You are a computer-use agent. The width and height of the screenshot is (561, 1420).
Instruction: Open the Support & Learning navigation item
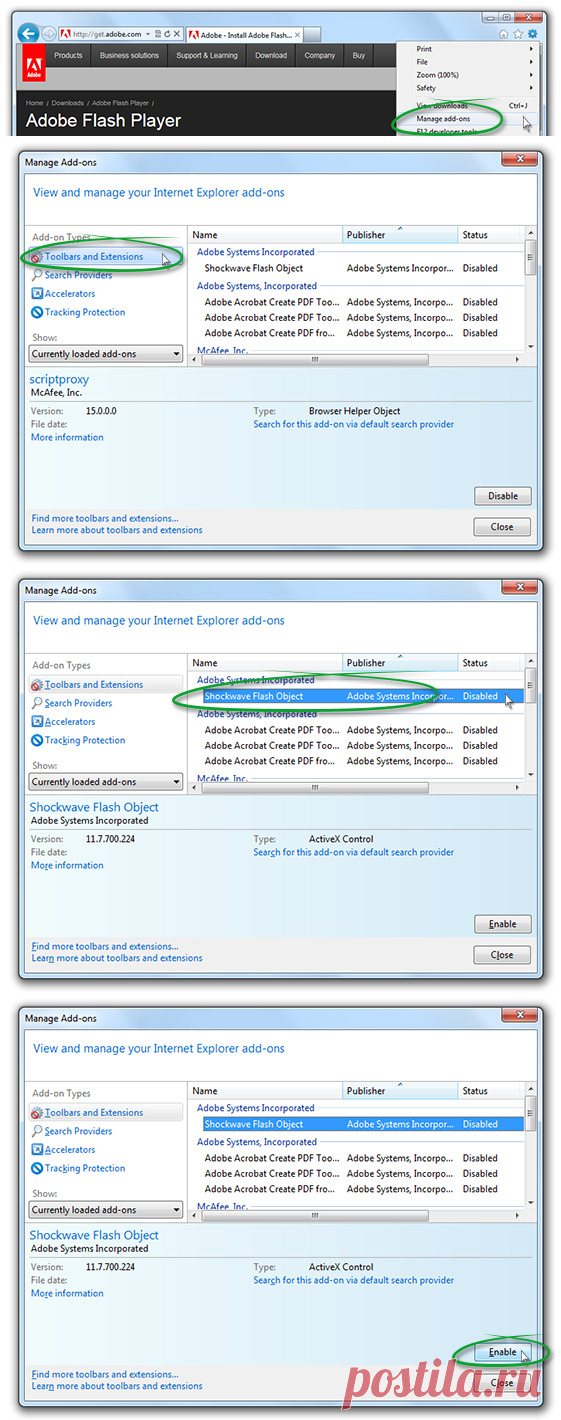(x=207, y=56)
